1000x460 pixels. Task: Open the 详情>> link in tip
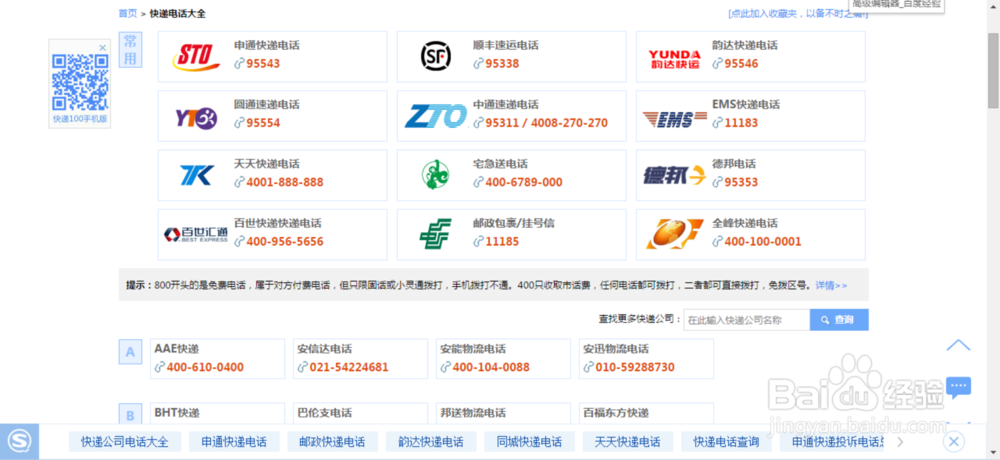832,285
